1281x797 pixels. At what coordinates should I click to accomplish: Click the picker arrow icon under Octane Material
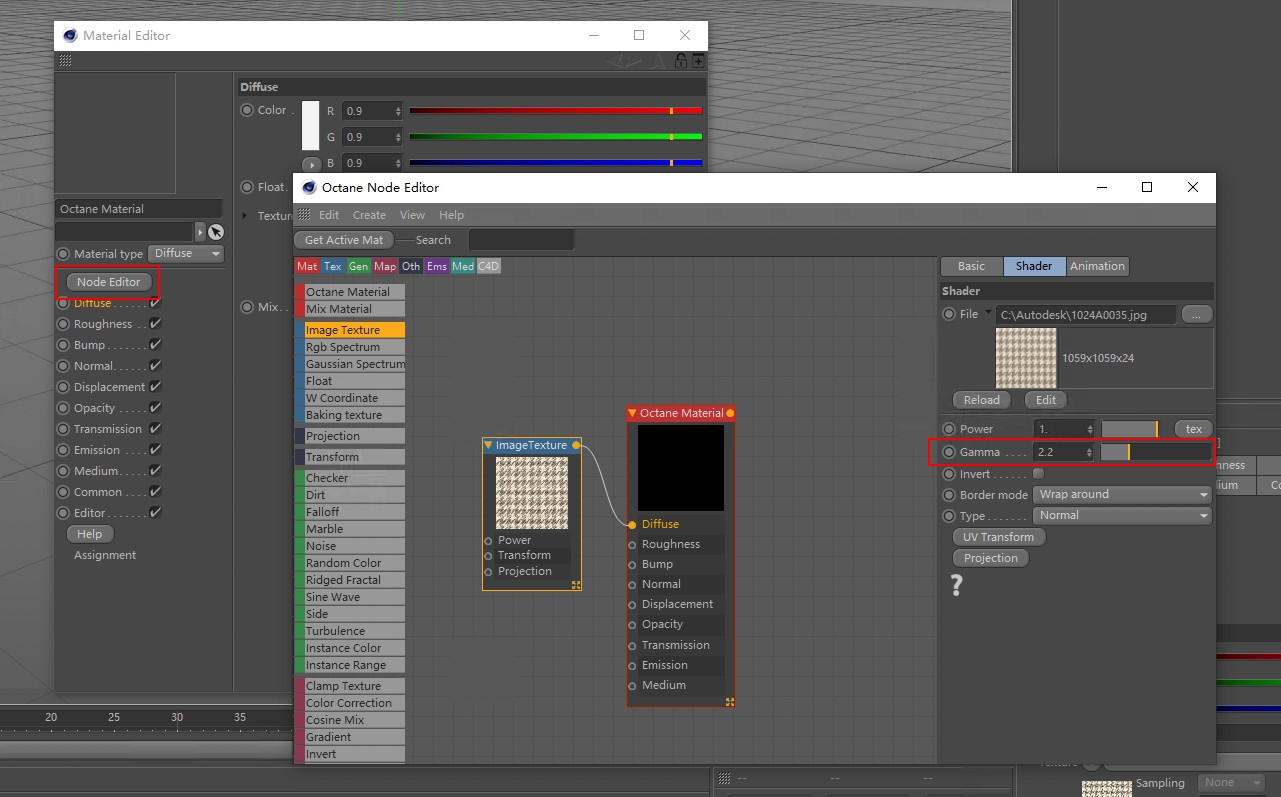pos(215,232)
